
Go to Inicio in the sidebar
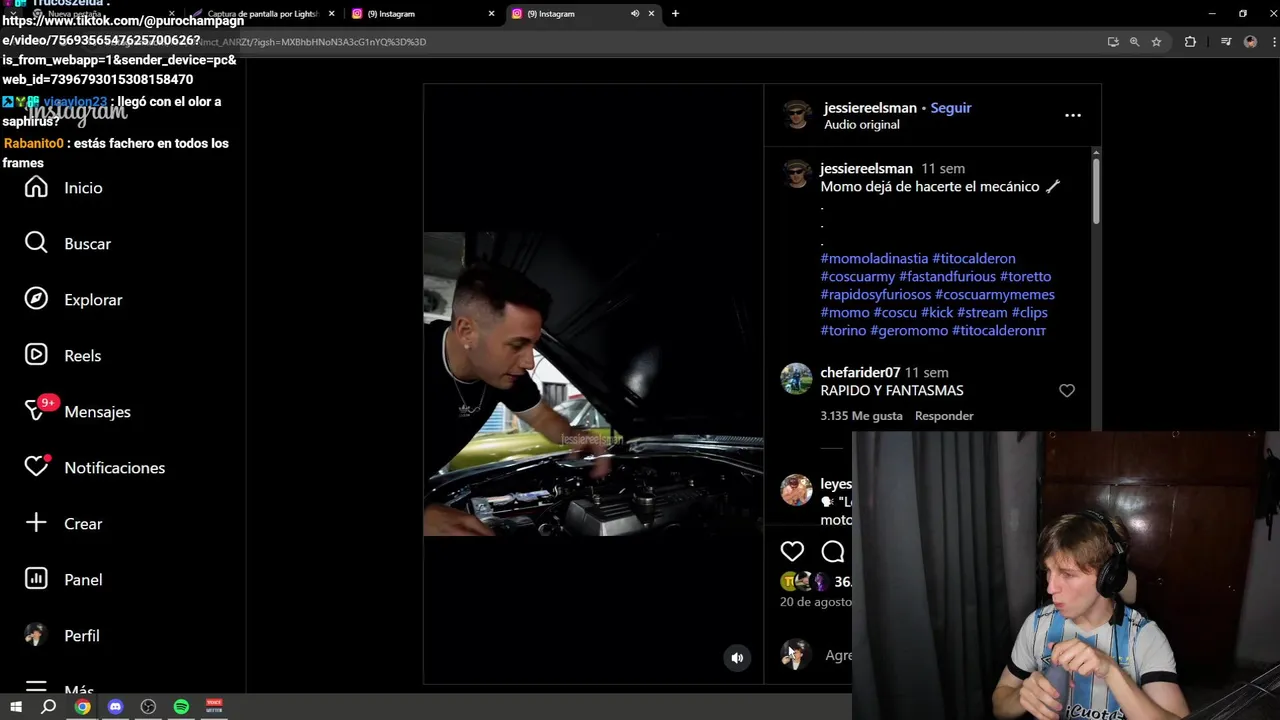point(63,188)
